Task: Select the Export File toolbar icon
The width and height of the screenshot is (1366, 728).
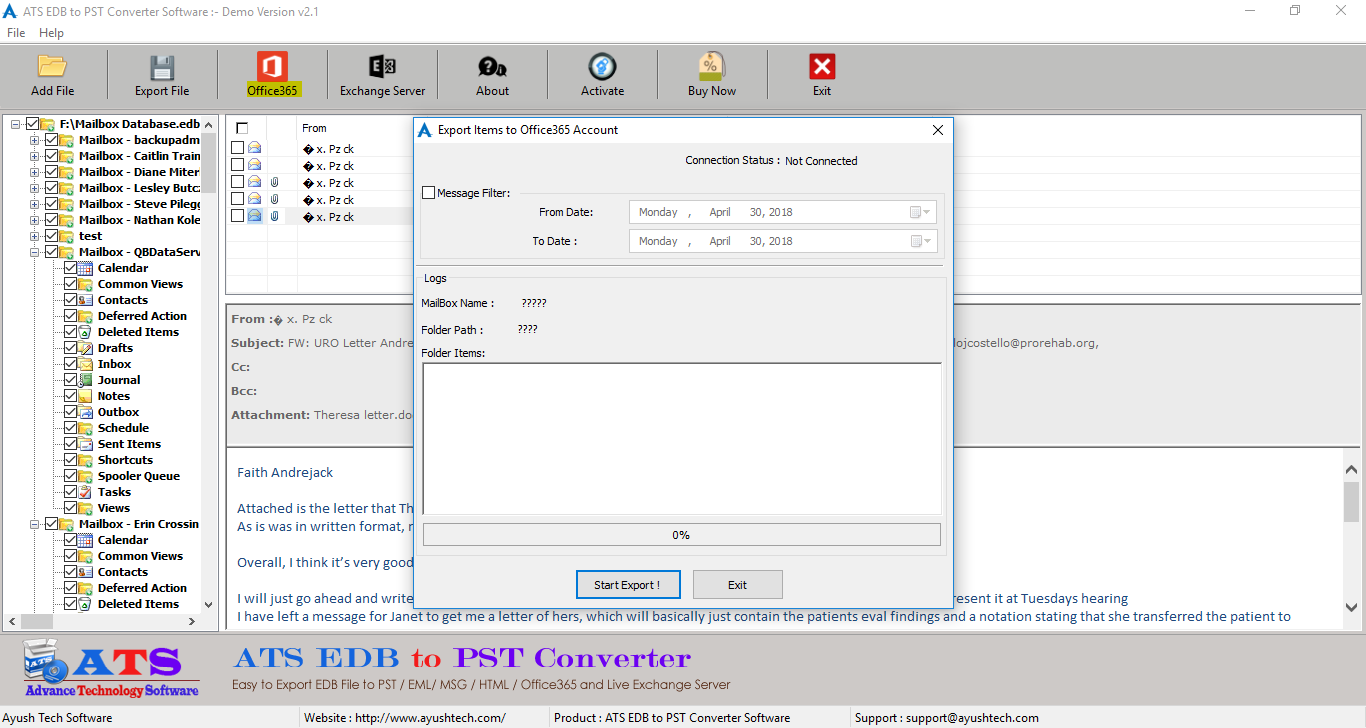Action: 162,67
